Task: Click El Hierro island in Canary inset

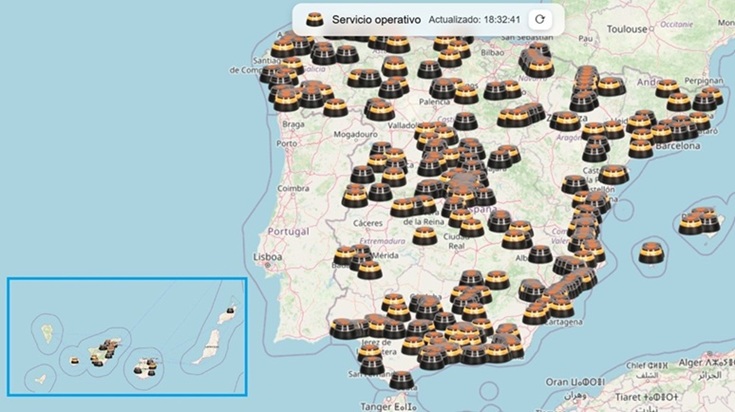Action: pyautogui.click(x=40, y=380)
